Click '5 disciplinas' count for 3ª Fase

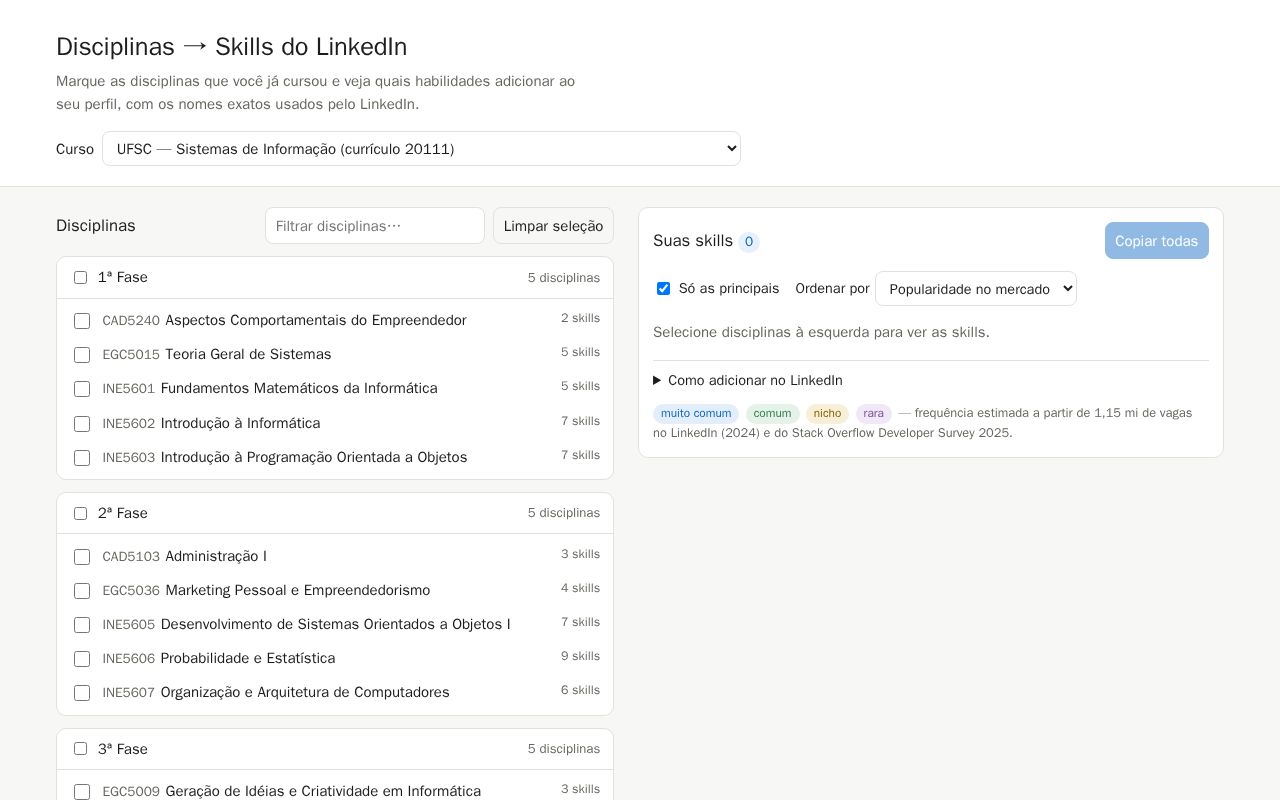click(x=564, y=749)
